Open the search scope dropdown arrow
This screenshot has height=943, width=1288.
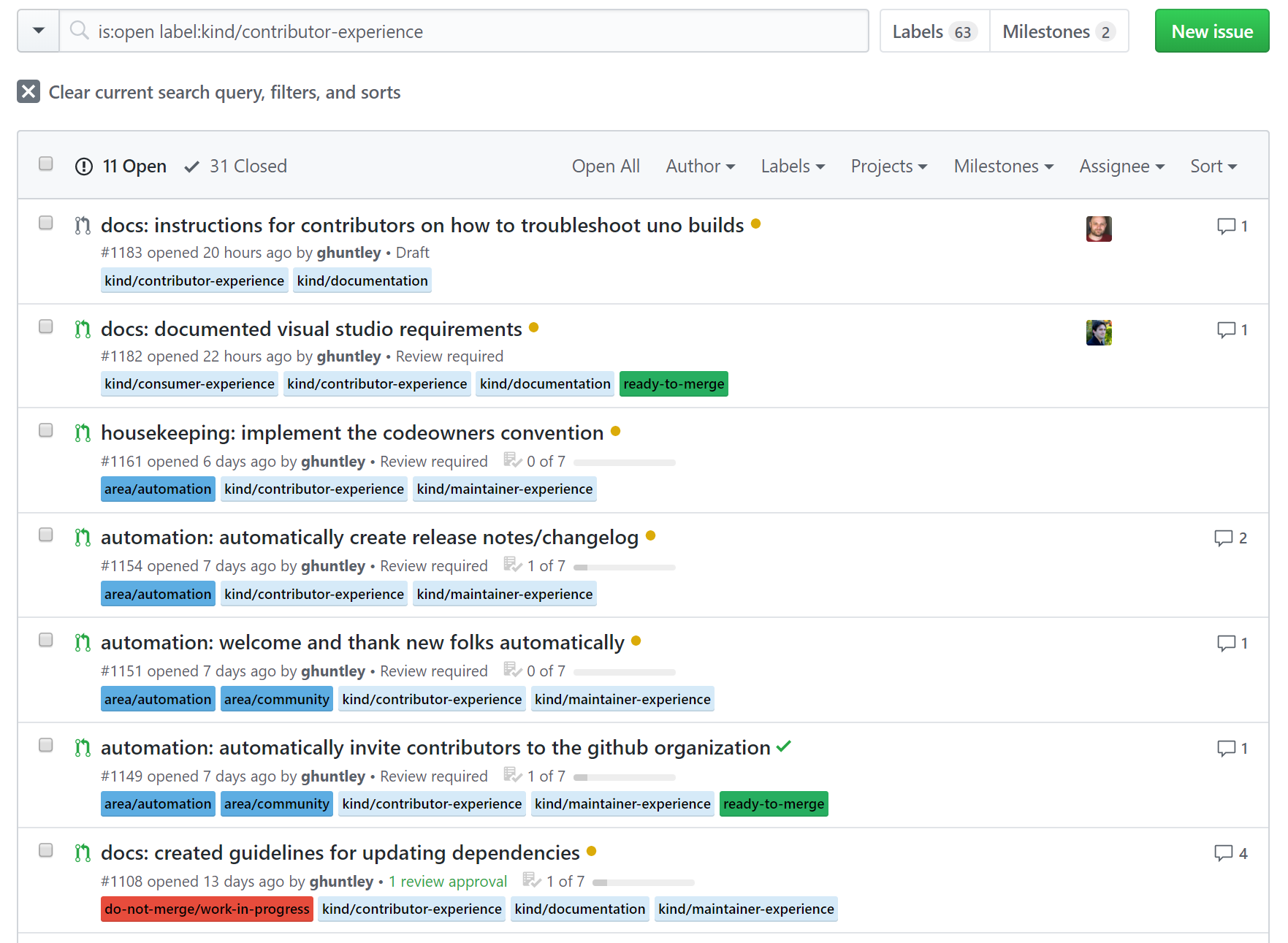(x=37, y=31)
